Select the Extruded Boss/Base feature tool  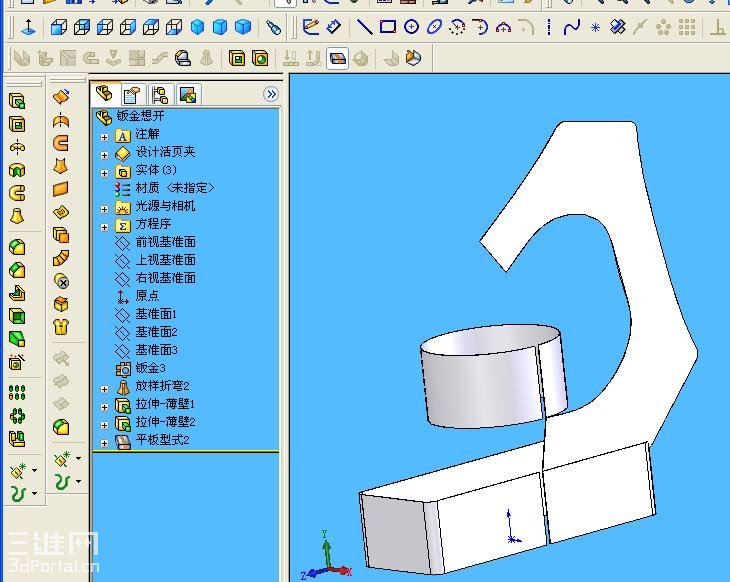click(x=17, y=102)
